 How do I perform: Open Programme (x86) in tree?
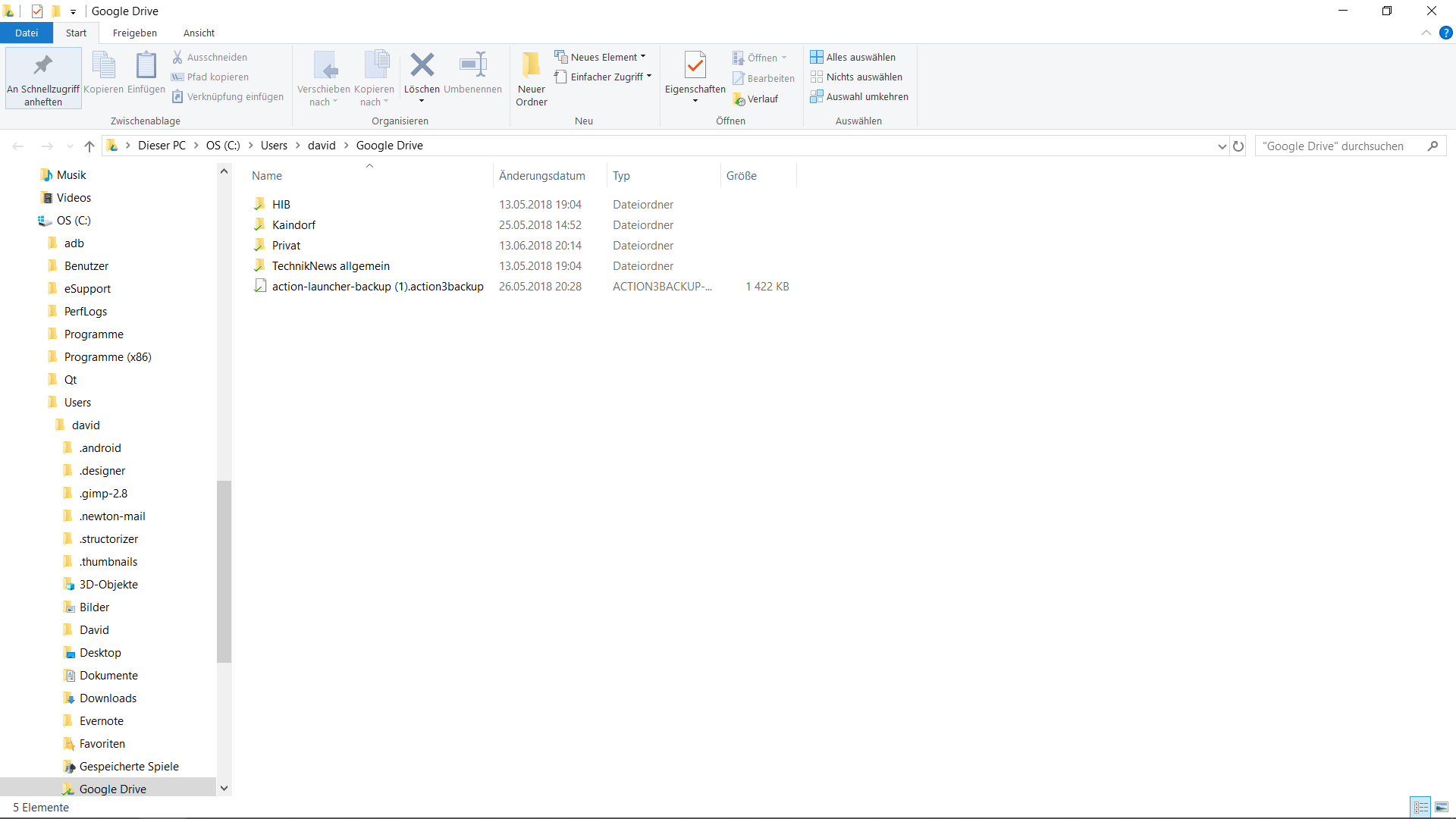pos(108,356)
